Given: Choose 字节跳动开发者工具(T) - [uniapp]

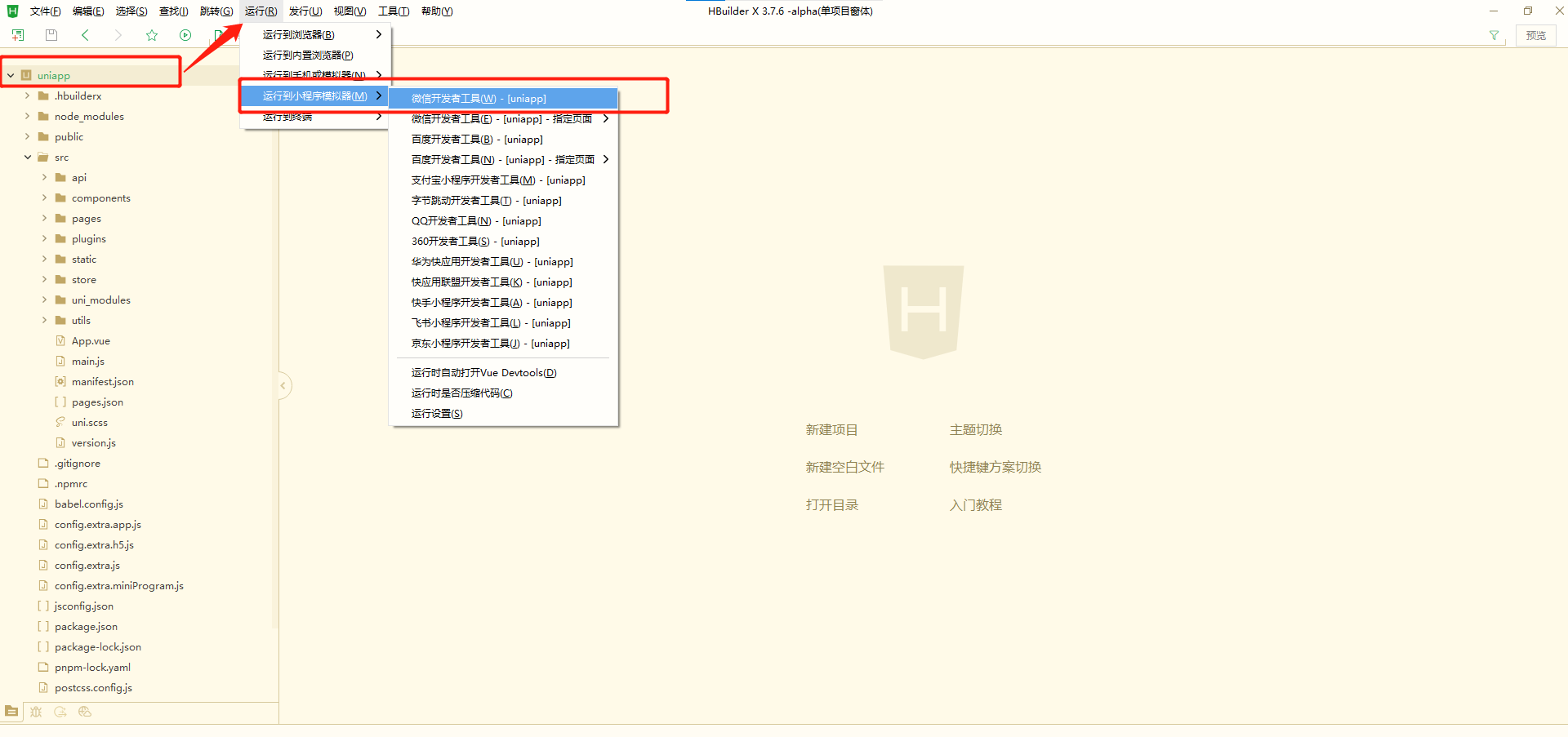Looking at the screenshot, I should 503,201.
